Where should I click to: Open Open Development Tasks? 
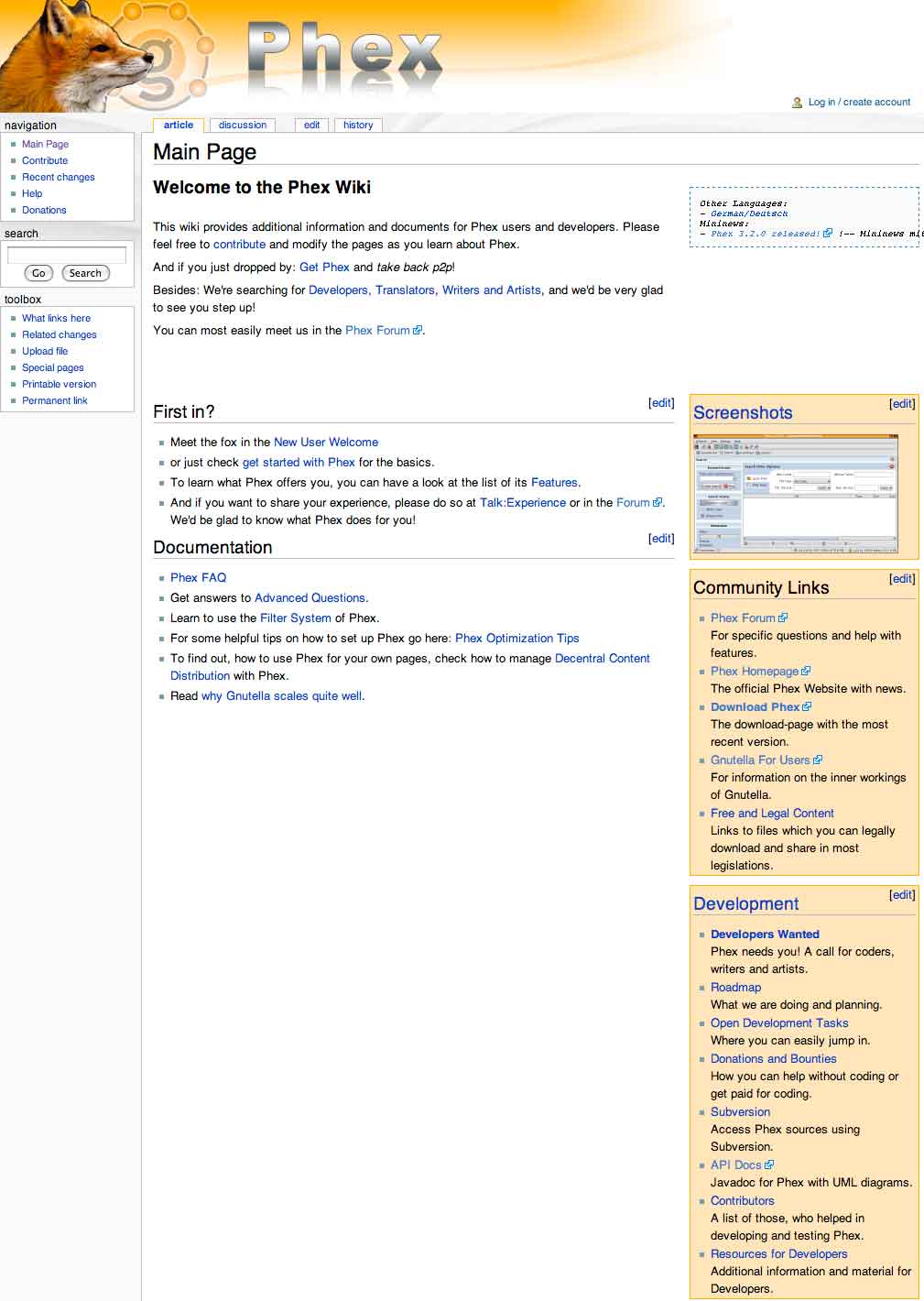coord(779,1023)
